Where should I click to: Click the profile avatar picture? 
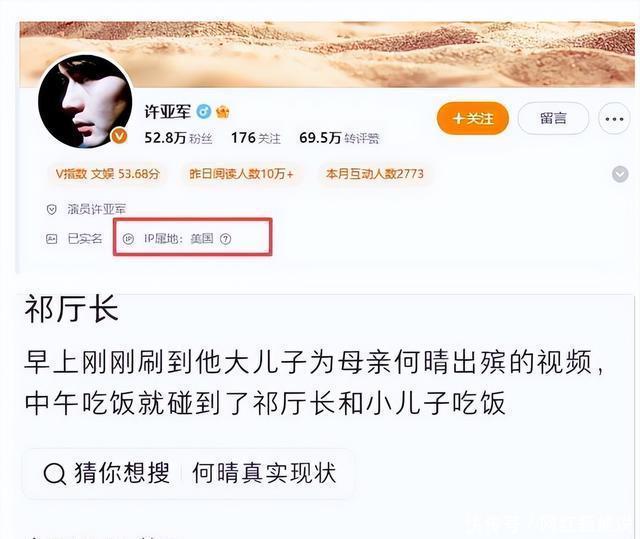85,101
